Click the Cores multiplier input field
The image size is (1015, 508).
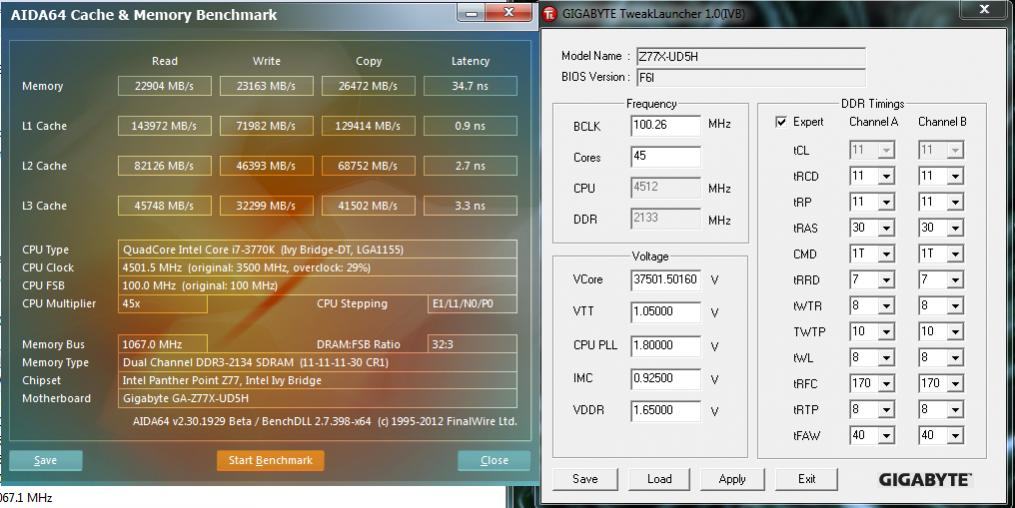[665, 156]
